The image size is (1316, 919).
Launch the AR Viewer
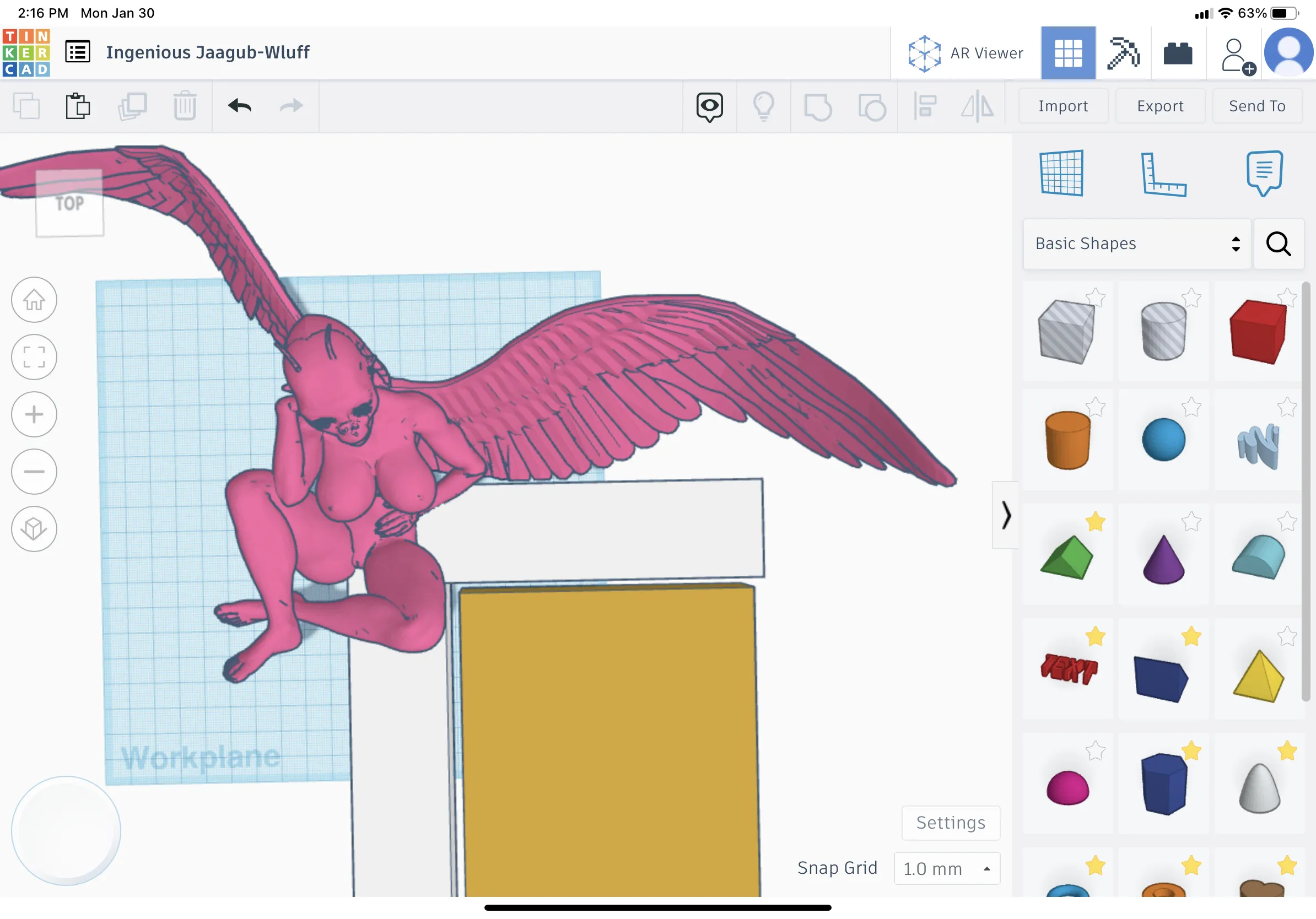click(x=965, y=53)
